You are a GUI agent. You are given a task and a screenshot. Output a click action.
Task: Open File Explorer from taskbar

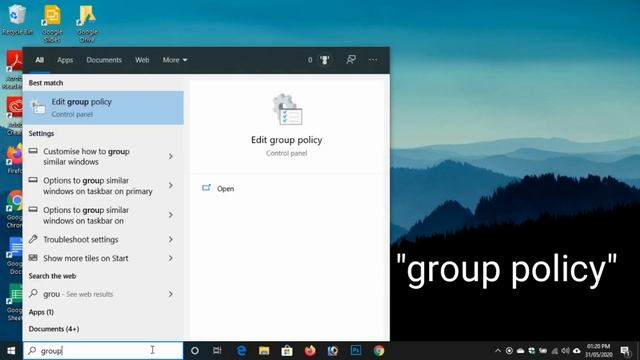(264, 351)
